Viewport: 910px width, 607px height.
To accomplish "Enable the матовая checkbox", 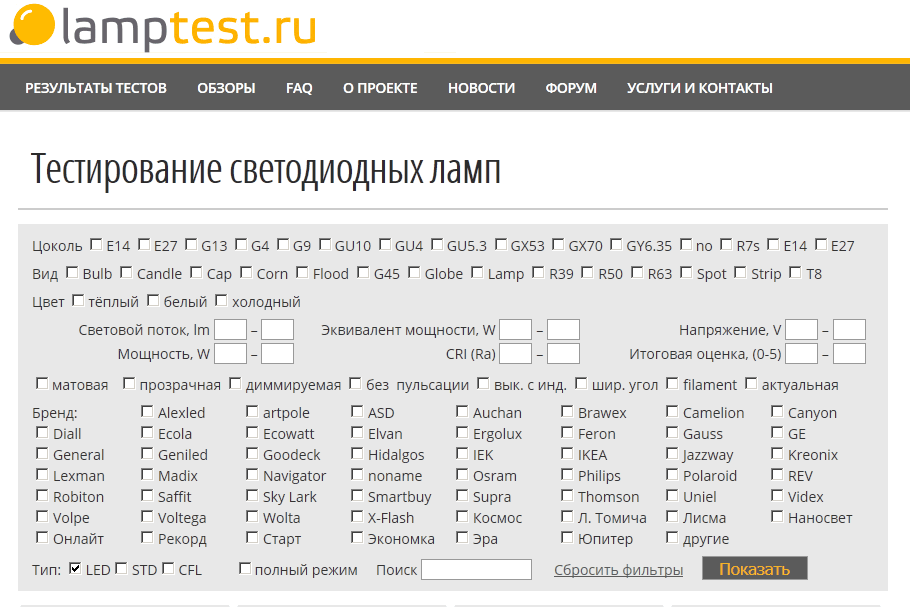I will click(42, 383).
